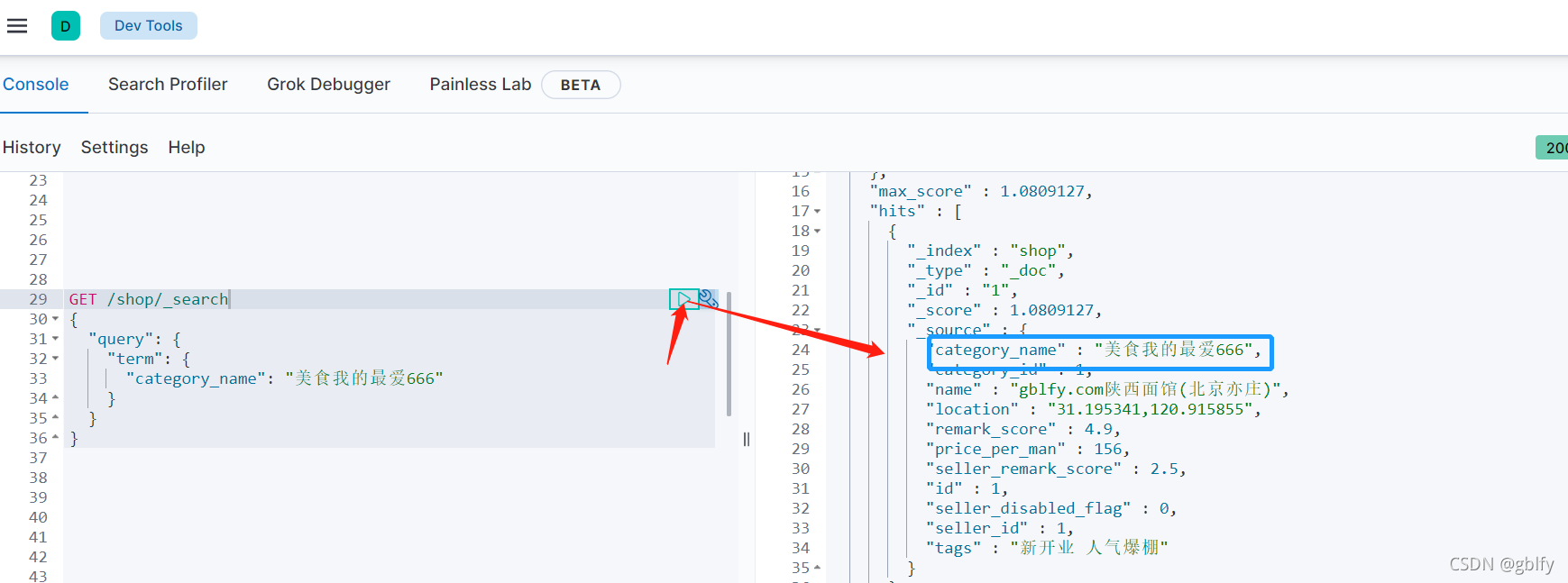
Task: Click the 200 response status badge
Action: tap(1554, 148)
